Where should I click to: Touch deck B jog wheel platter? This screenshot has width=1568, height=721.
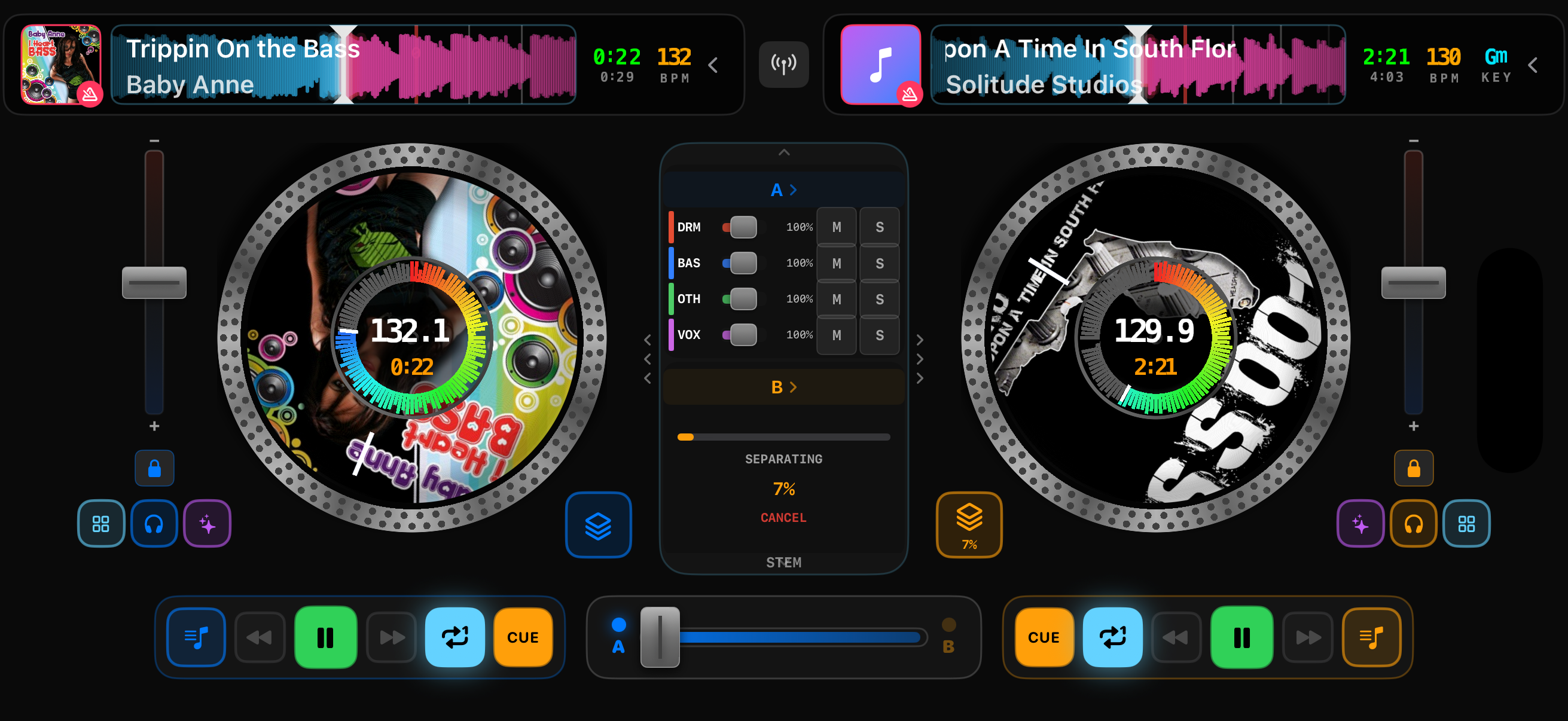click(1156, 338)
